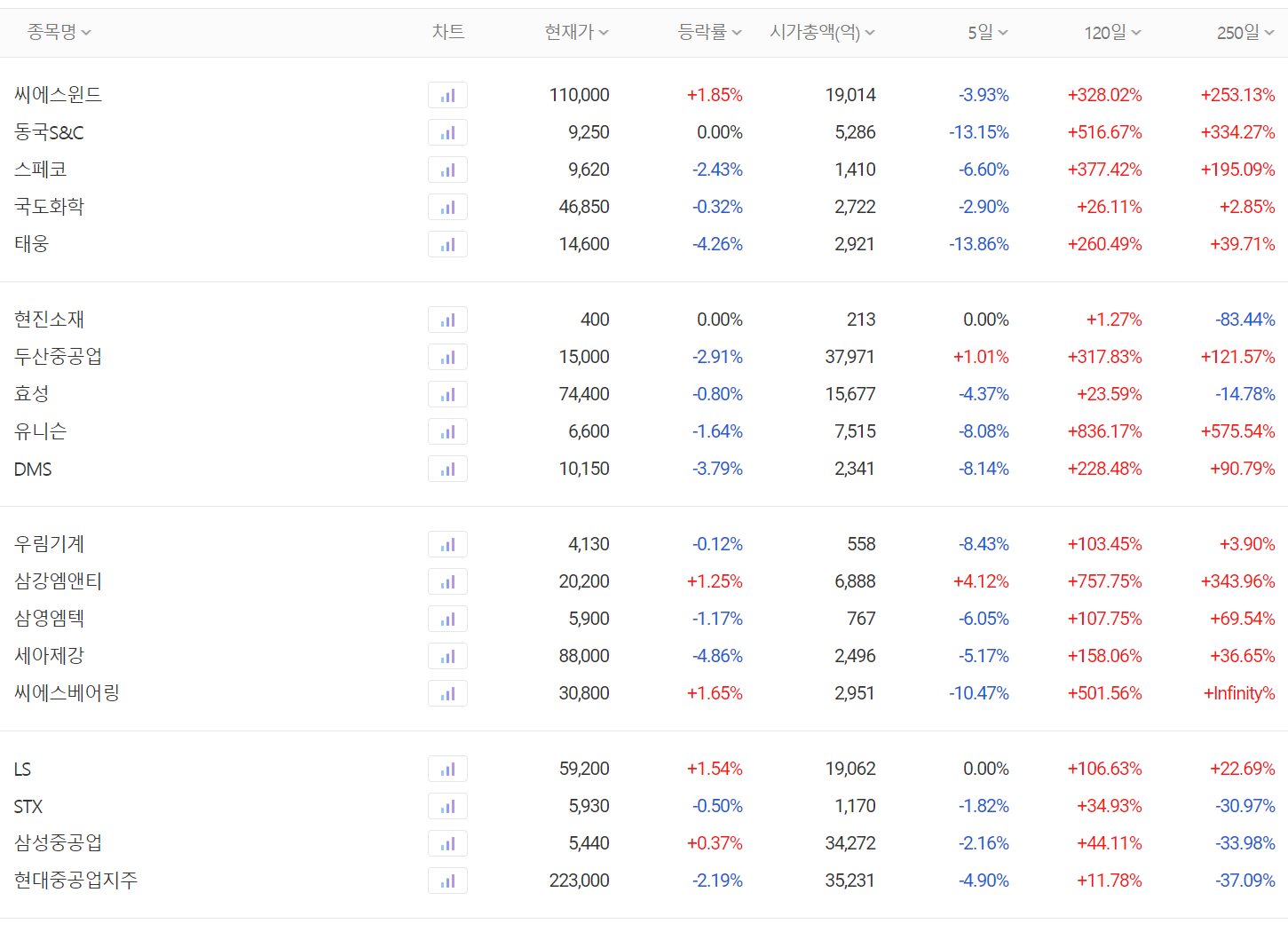Open chart icon for 씨에스윈드

[x=447, y=95]
